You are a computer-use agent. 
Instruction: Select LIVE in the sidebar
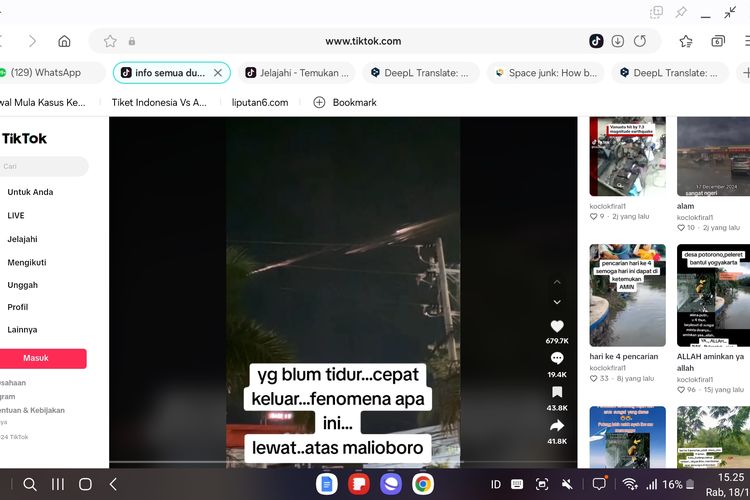tap(16, 215)
